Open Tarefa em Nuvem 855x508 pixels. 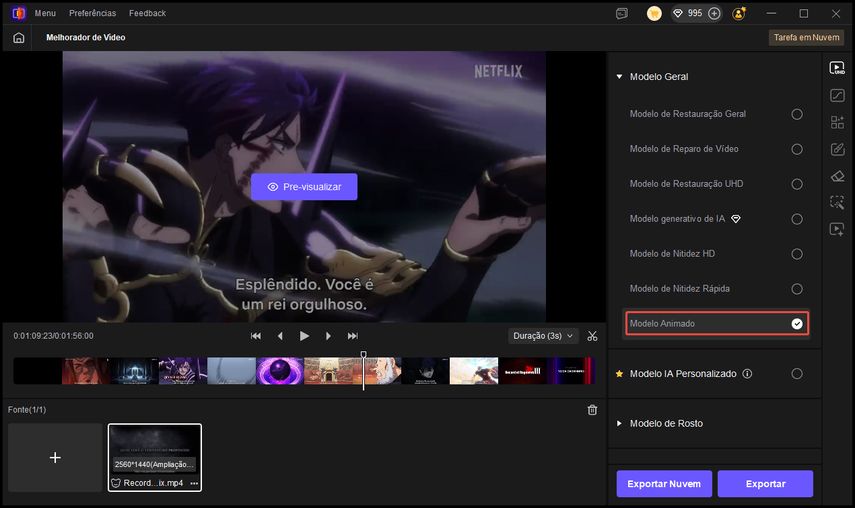pyautogui.click(x=806, y=38)
